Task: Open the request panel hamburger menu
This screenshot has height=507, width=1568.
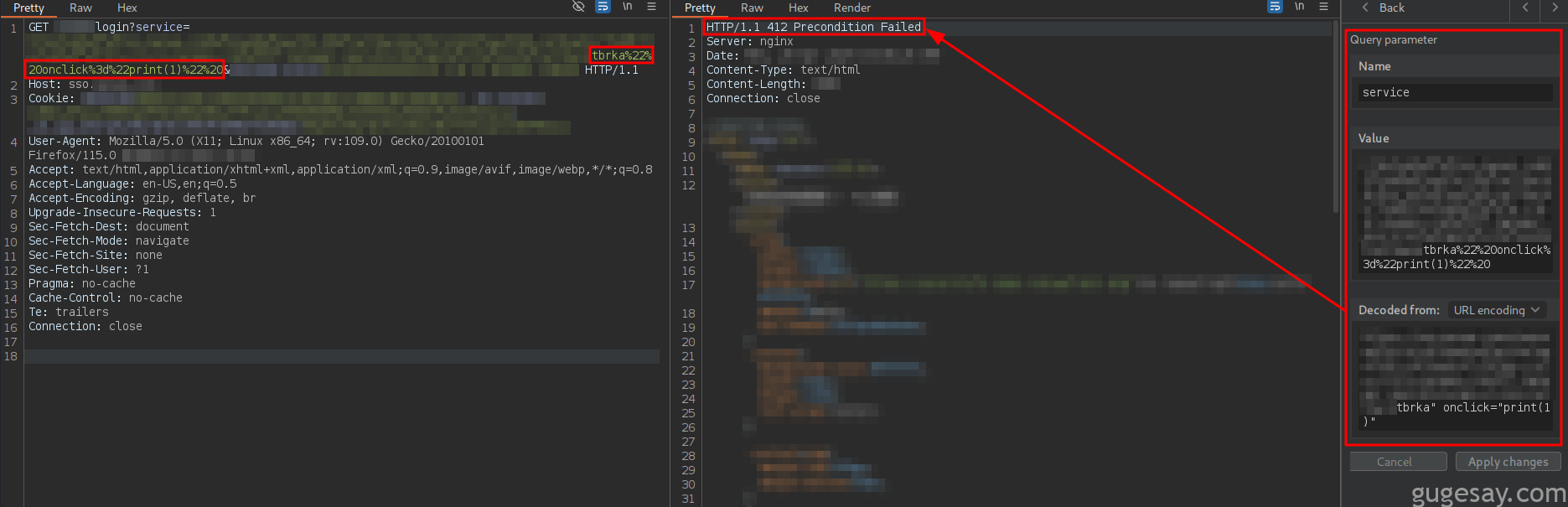Action: click(x=651, y=7)
